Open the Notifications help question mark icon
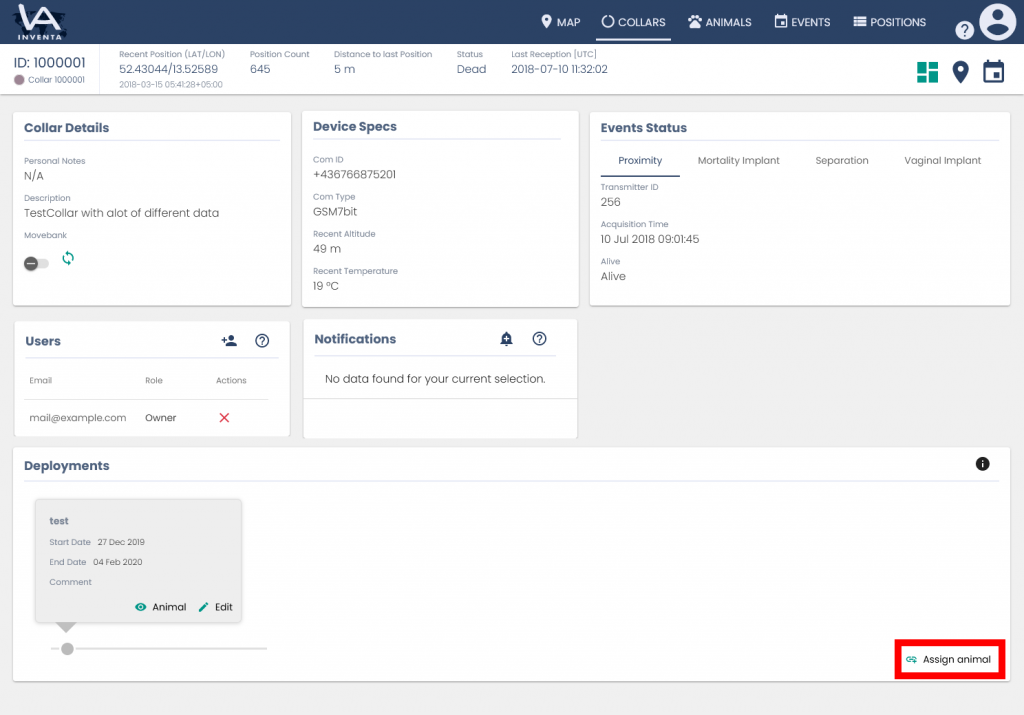Image resolution: width=1024 pixels, height=715 pixels. pos(540,339)
